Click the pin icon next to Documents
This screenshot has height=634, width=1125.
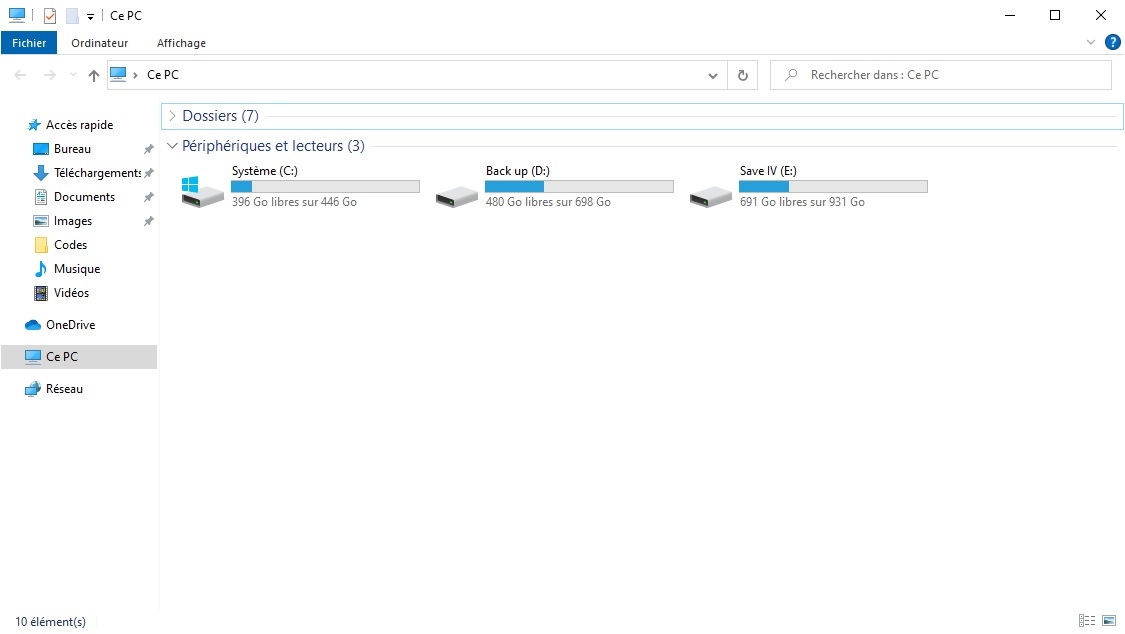pyautogui.click(x=149, y=197)
